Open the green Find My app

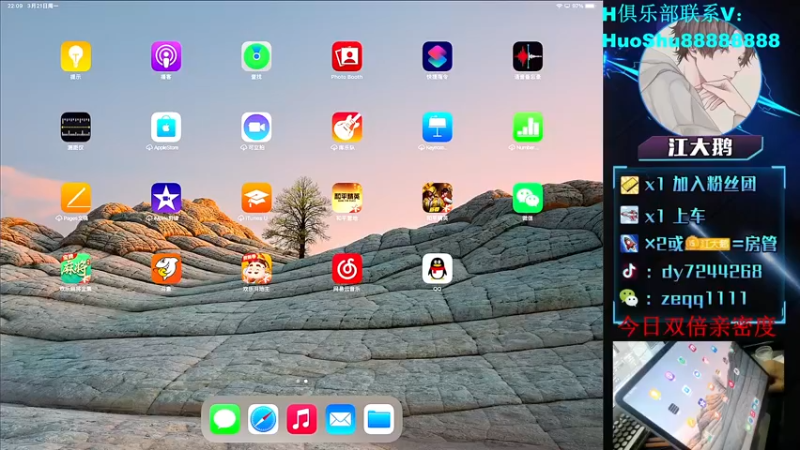tap(256, 56)
